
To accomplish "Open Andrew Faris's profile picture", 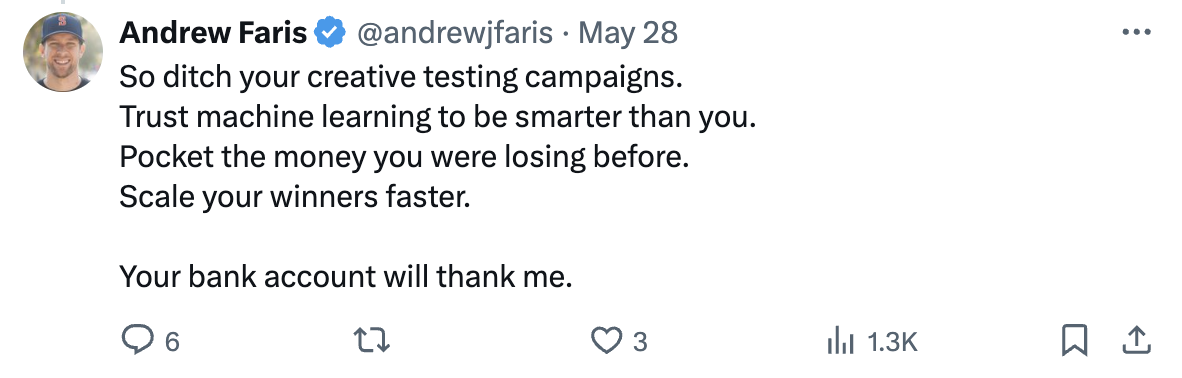I will (x=63, y=52).
